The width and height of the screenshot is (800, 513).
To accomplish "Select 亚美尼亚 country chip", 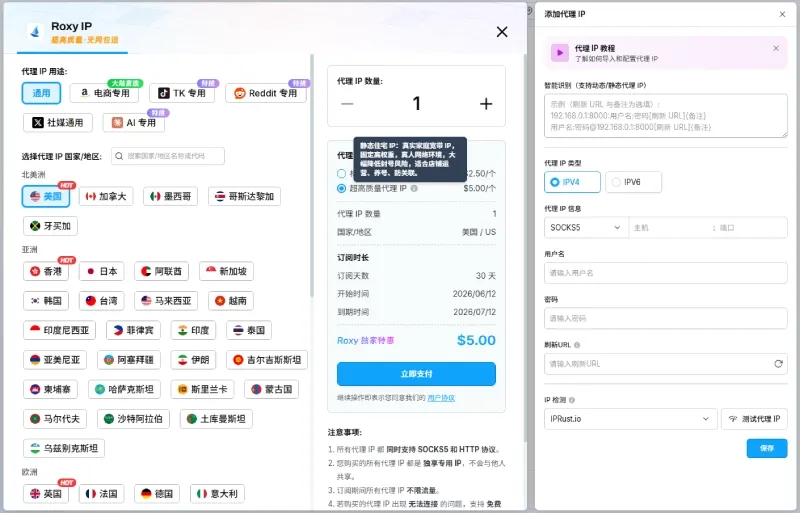I will (x=55, y=360).
